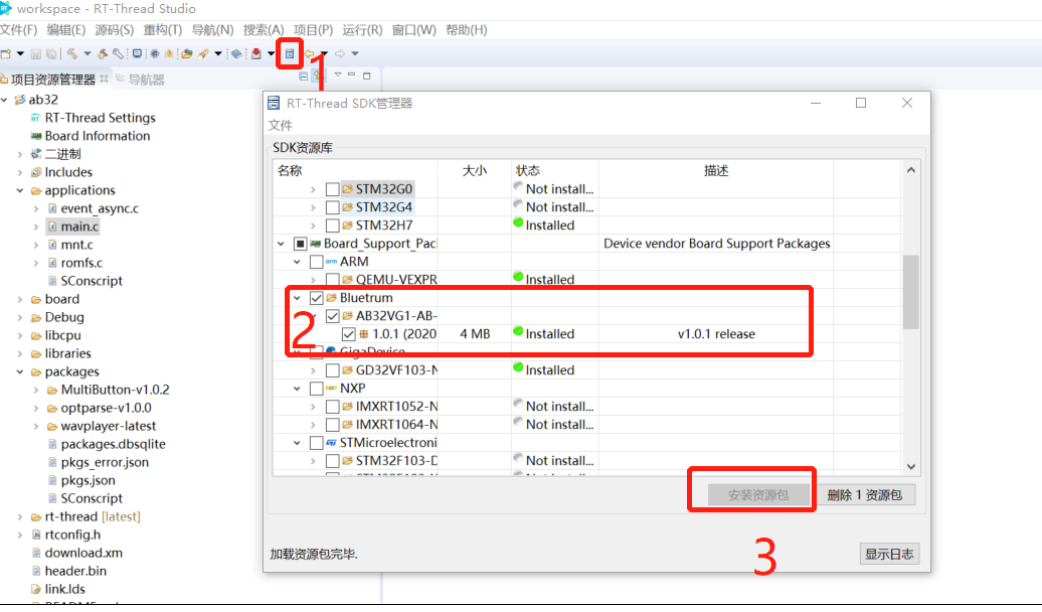Open the 运行(R) menu
Screen dimensions: 1042x612
(362, 30)
